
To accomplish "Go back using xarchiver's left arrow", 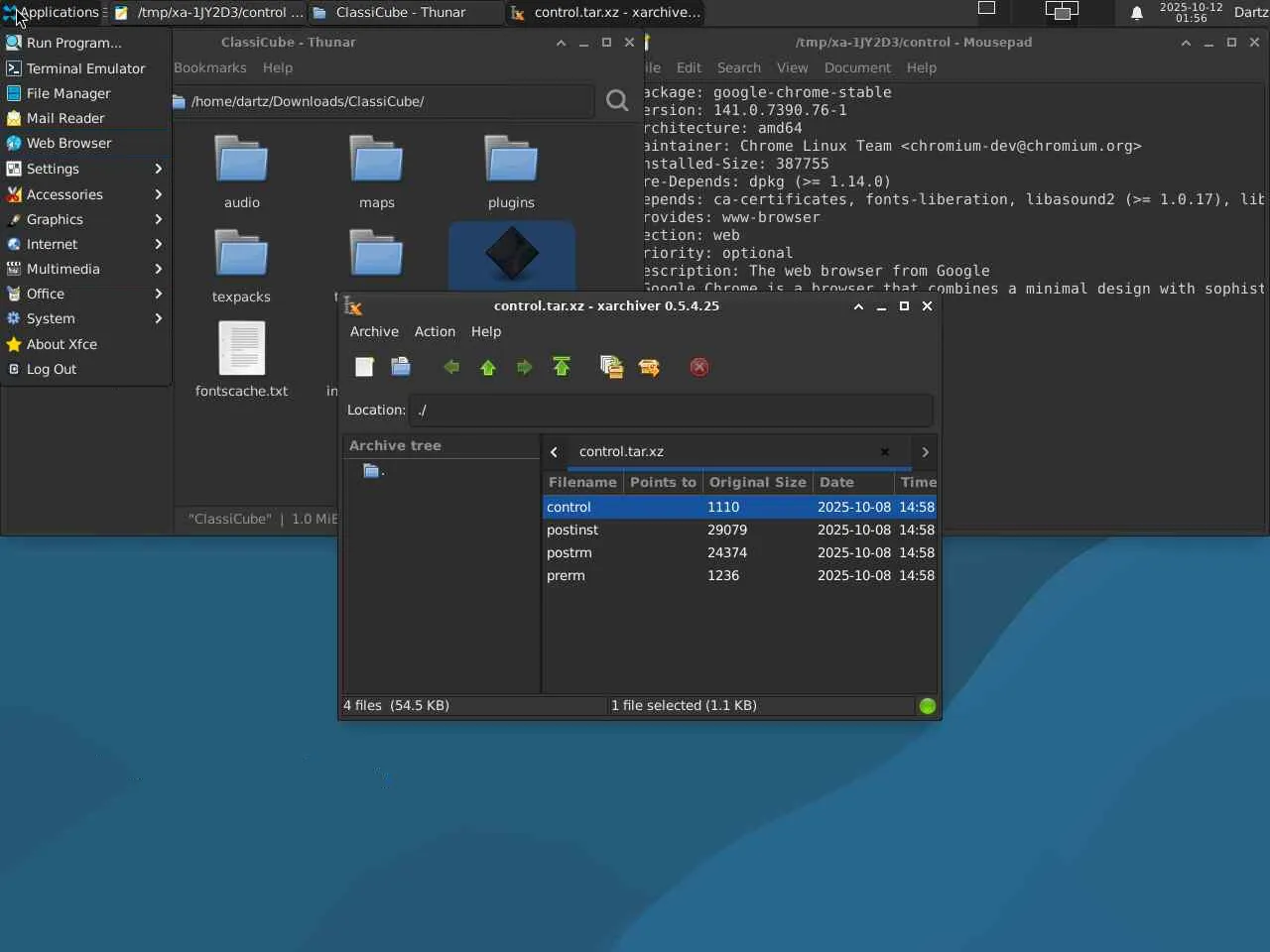I will (x=451, y=367).
